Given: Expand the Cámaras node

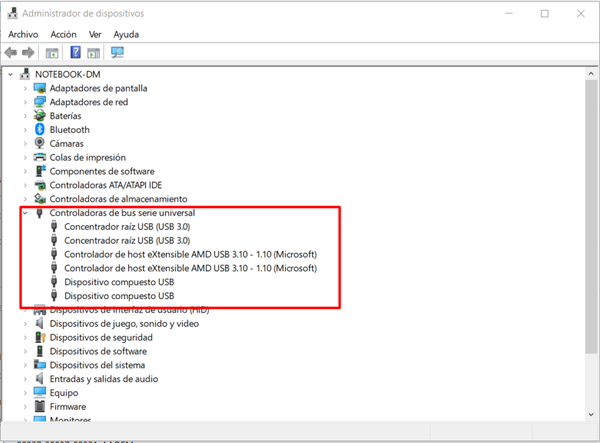Looking at the screenshot, I should pos(25,143).
